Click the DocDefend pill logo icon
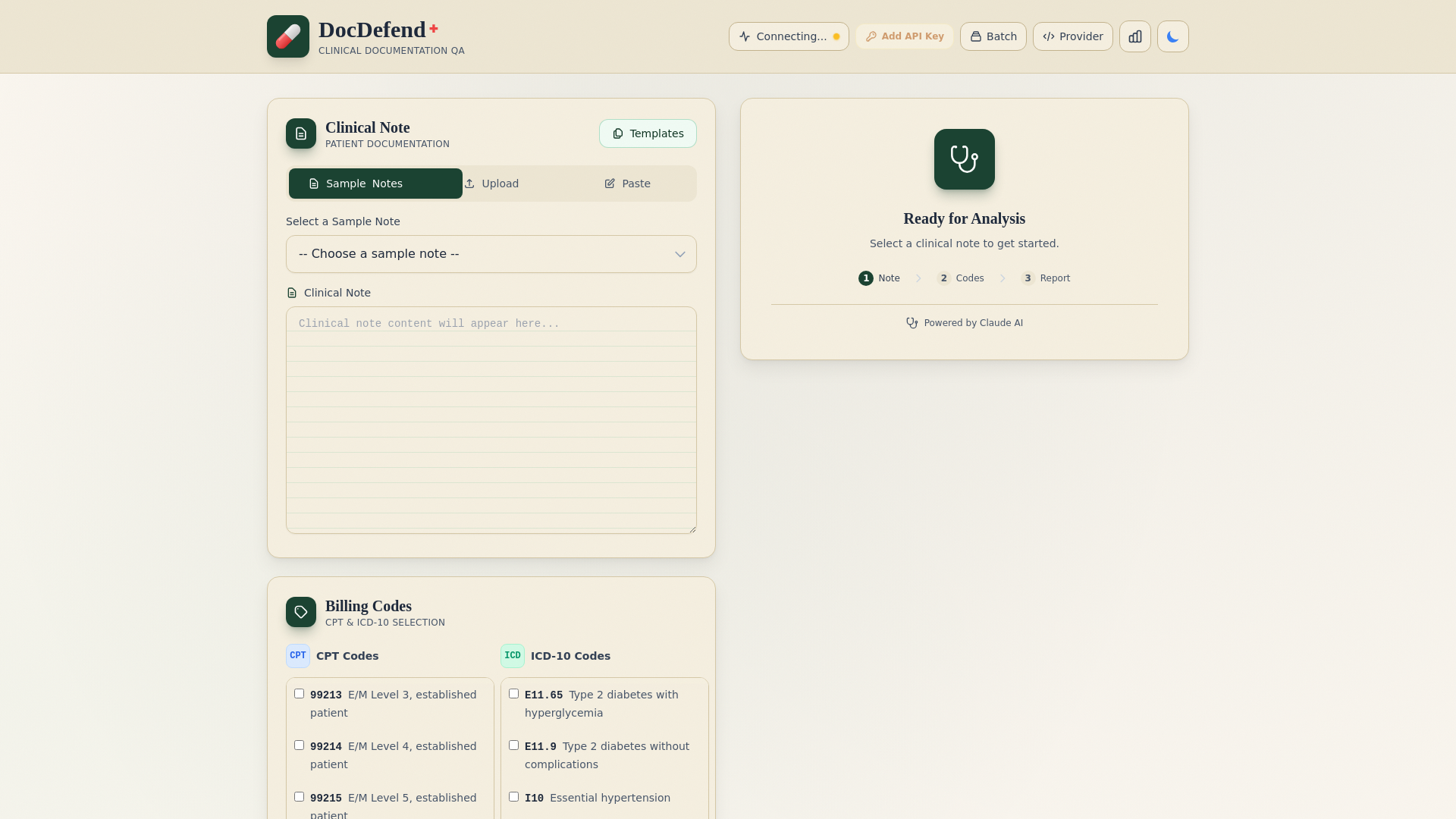The height and width of the screenshot is (819, 1456). 288,36
